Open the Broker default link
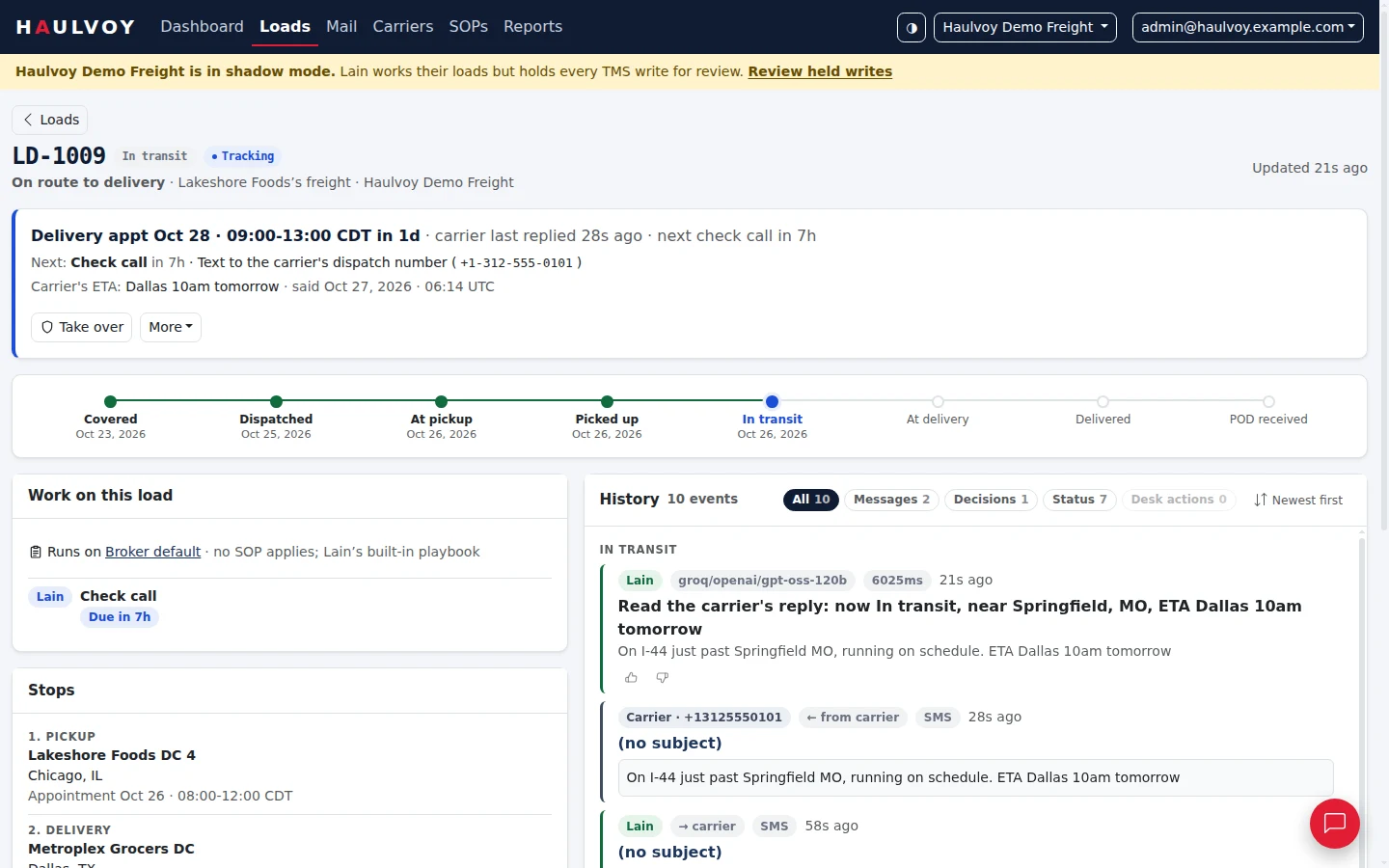 pyautogui.click(x=152, y=552)
